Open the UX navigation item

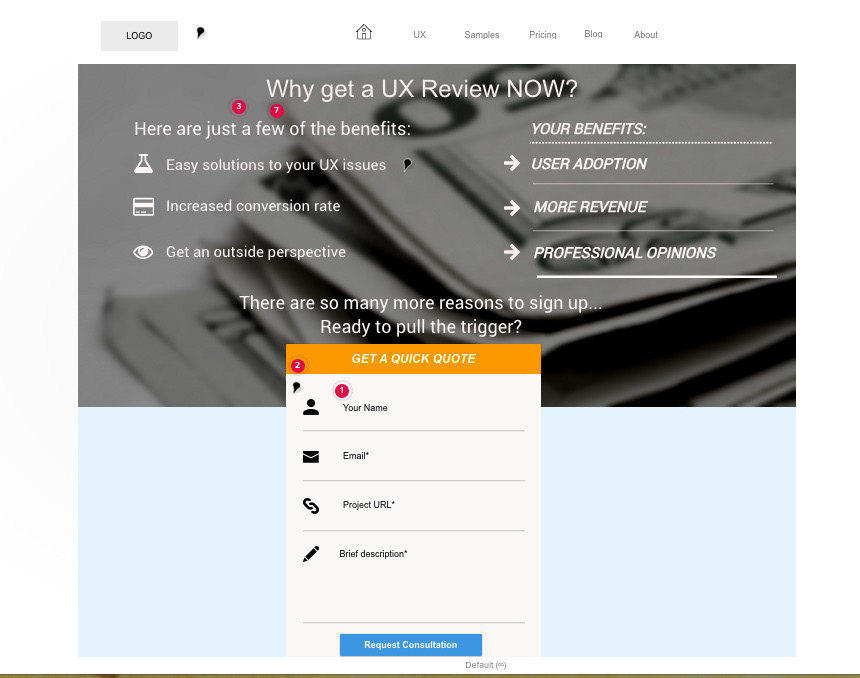(x=420, y=35)
